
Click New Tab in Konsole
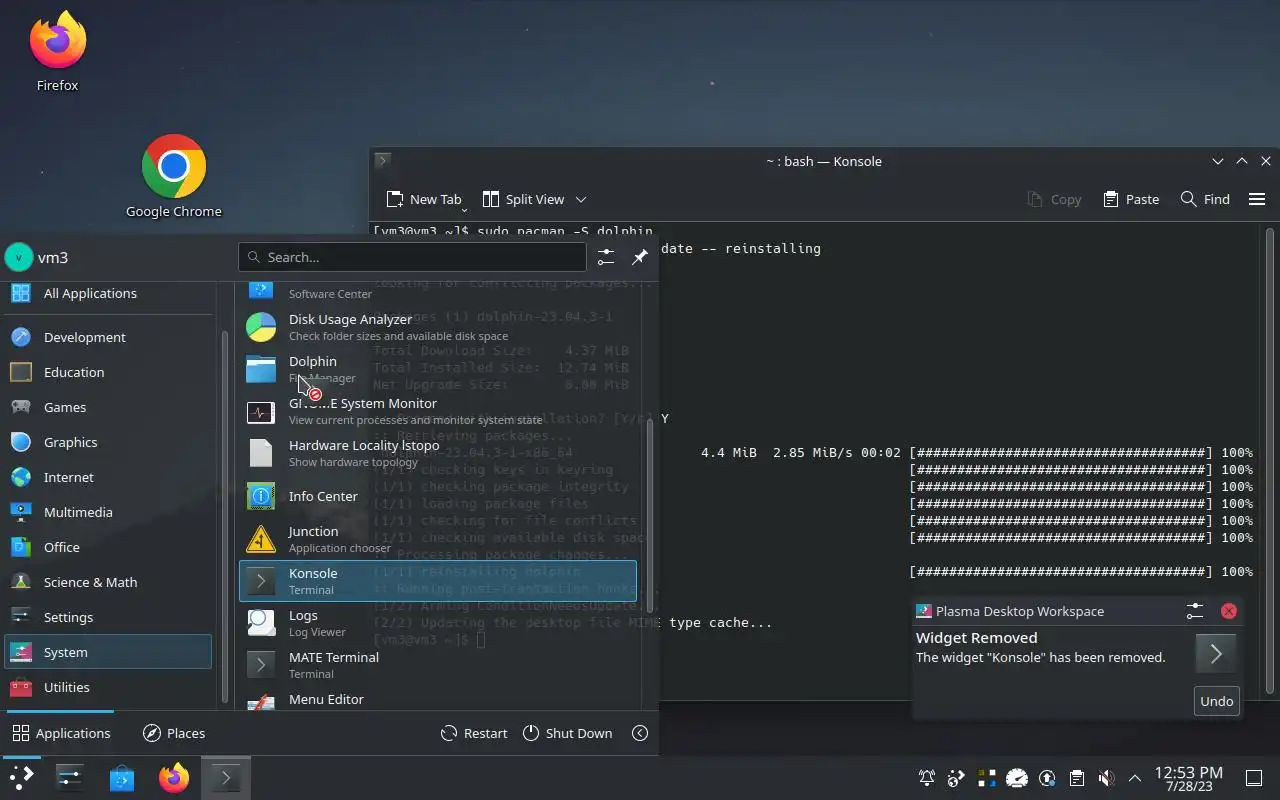click(424, 199)
